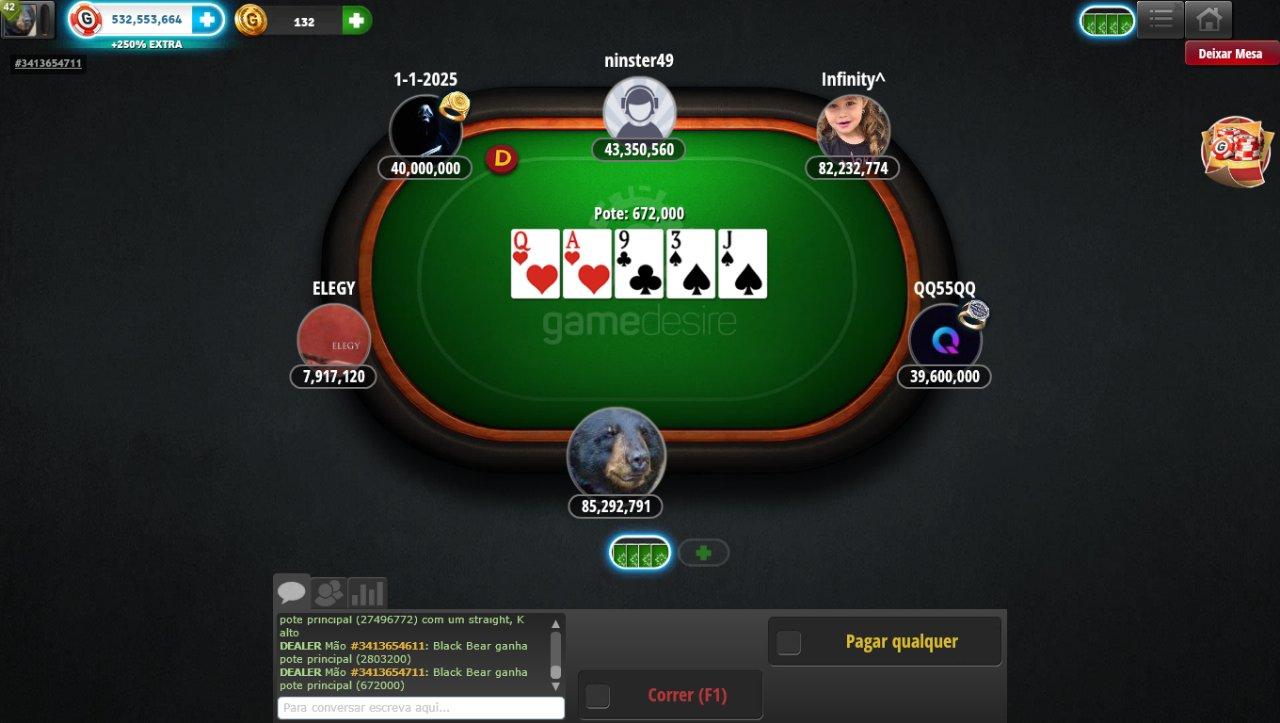
Task: Tick the Pagar qualquer checkbox
Action: coord(789,643)
